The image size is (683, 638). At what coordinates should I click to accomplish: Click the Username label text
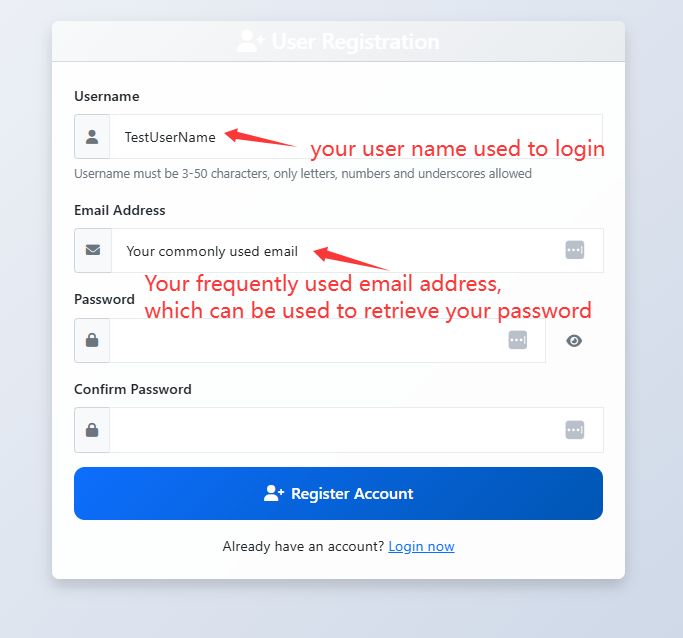[x=106, y=97]
